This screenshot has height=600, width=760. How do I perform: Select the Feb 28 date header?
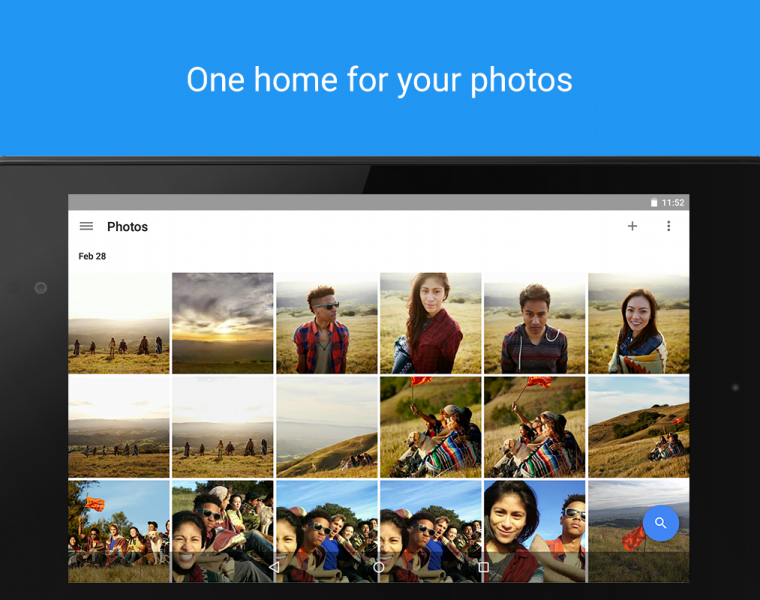click(92, 256)
